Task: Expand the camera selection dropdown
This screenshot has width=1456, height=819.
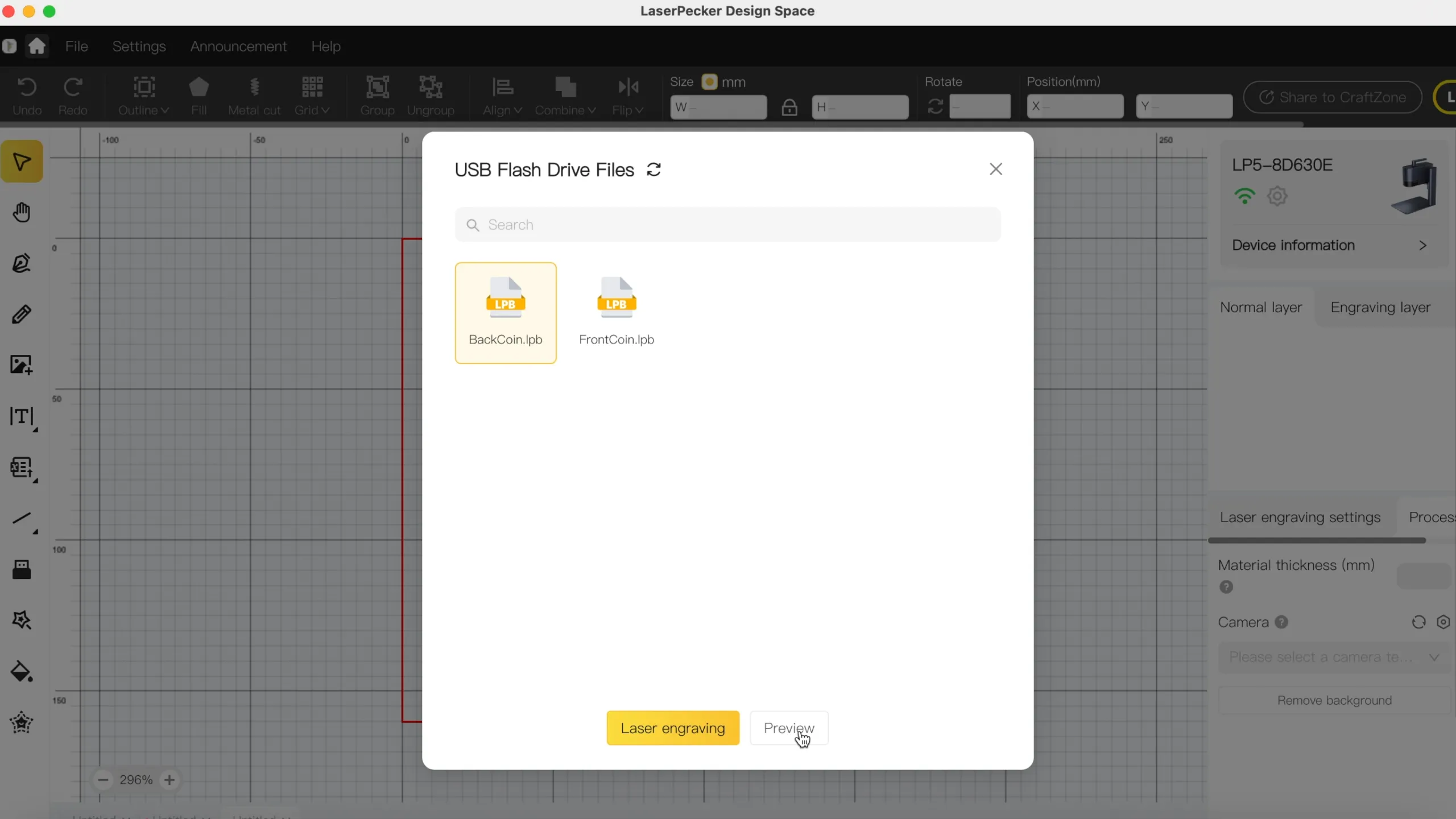Action: [x=1334, y=657]
